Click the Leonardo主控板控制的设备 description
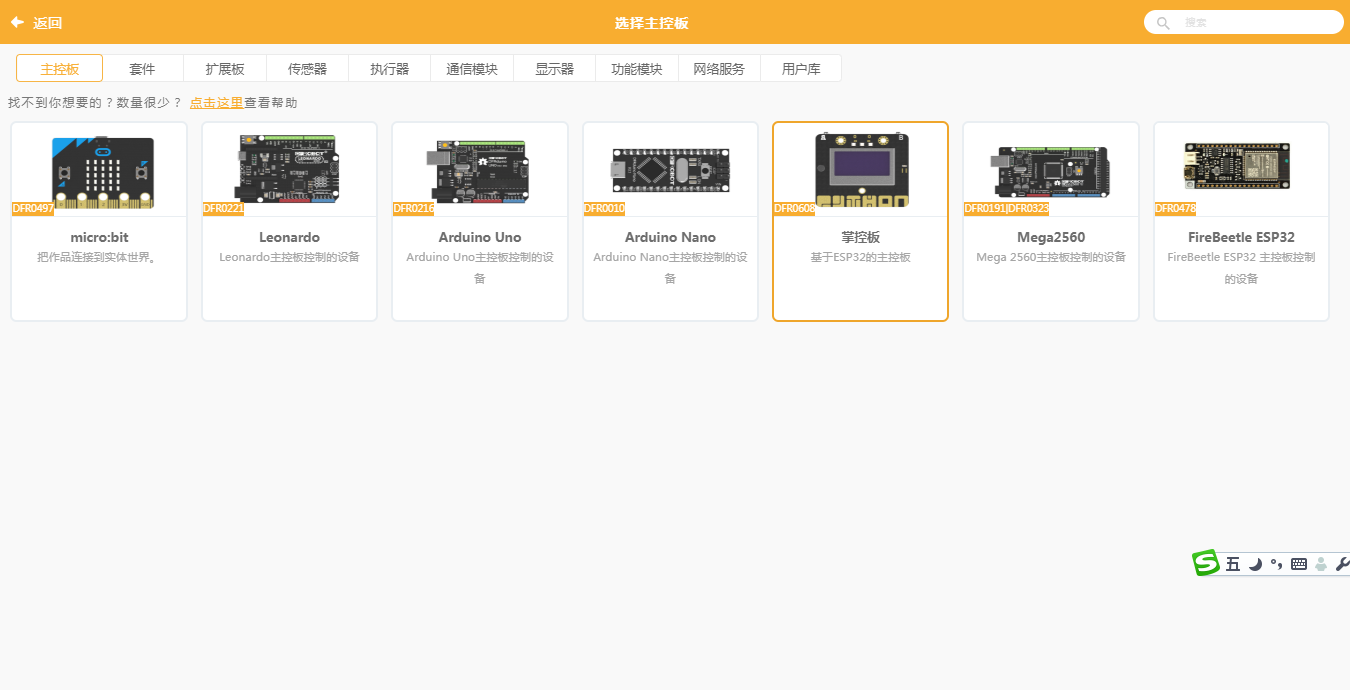Screen dimensions: 1350x690 pyautogui.click(x=289, y=257)
